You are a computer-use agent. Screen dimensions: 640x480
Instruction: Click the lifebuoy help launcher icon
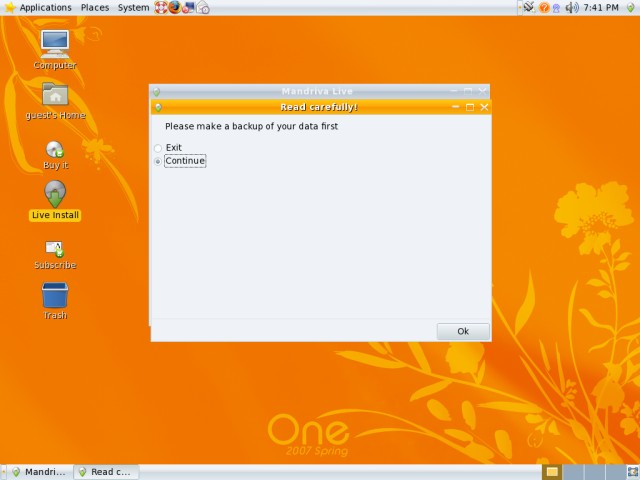(161, 7)
